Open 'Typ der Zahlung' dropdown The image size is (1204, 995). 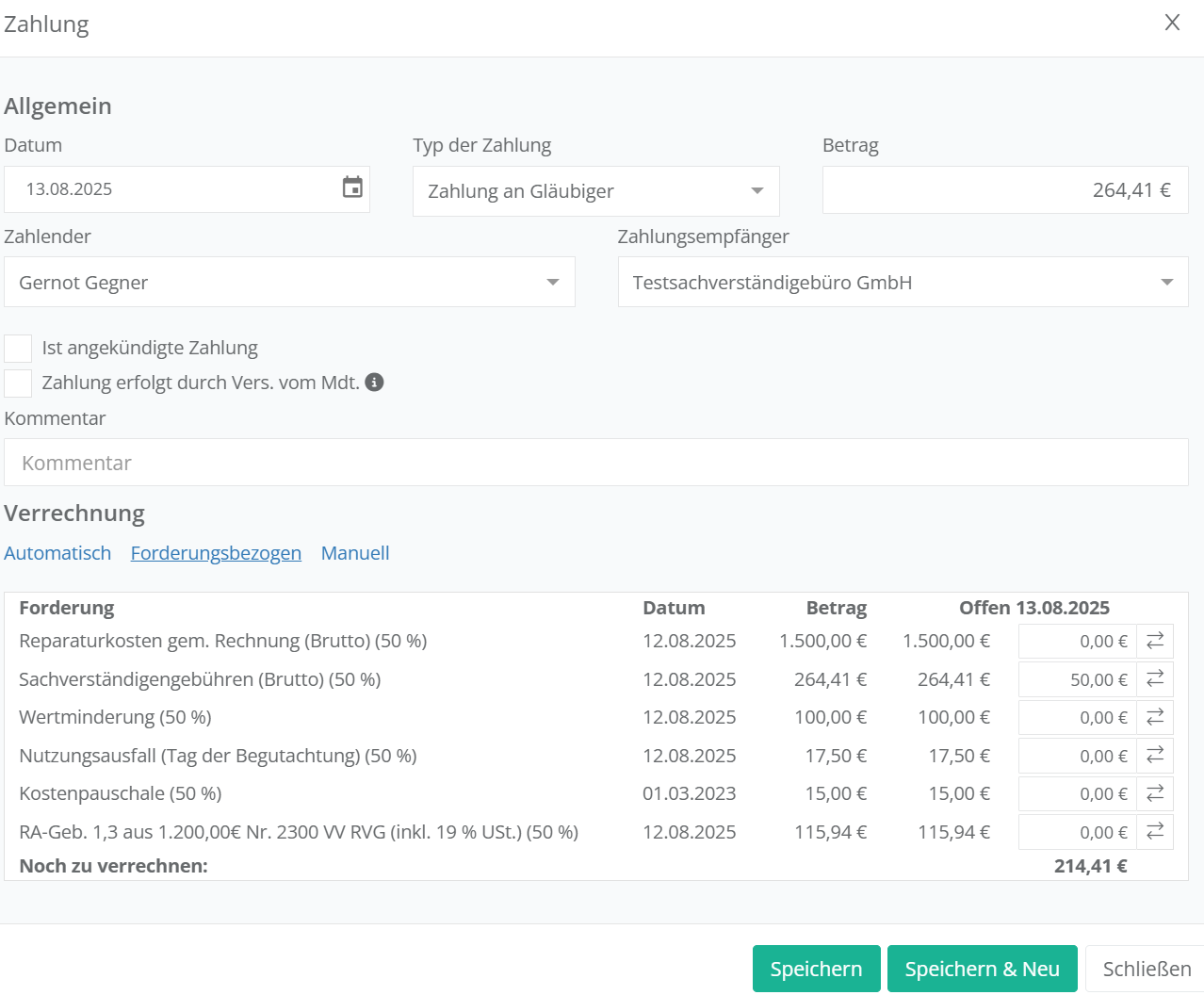[x=595, y=191]
